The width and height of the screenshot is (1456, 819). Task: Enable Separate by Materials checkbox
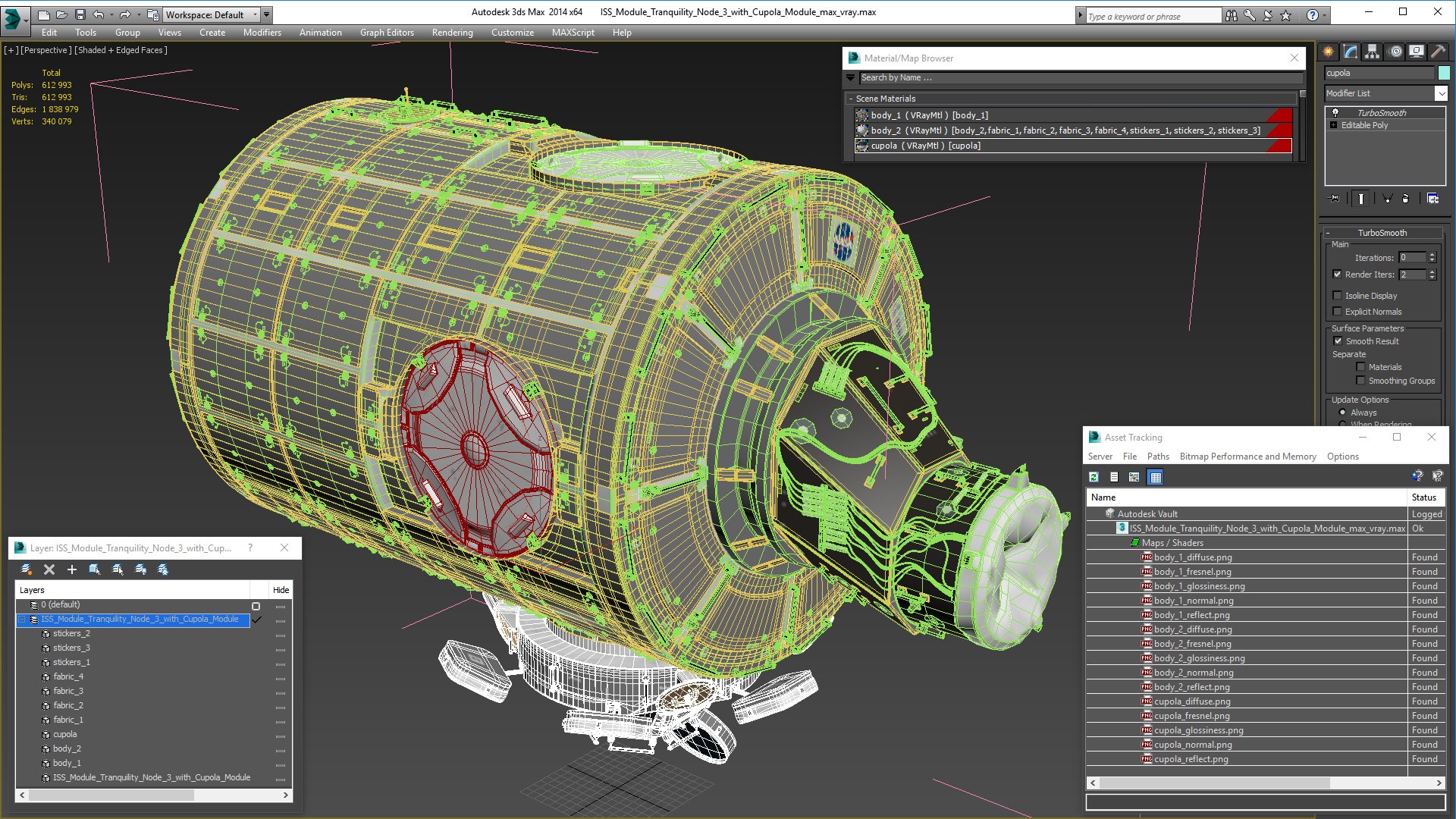1360,367
